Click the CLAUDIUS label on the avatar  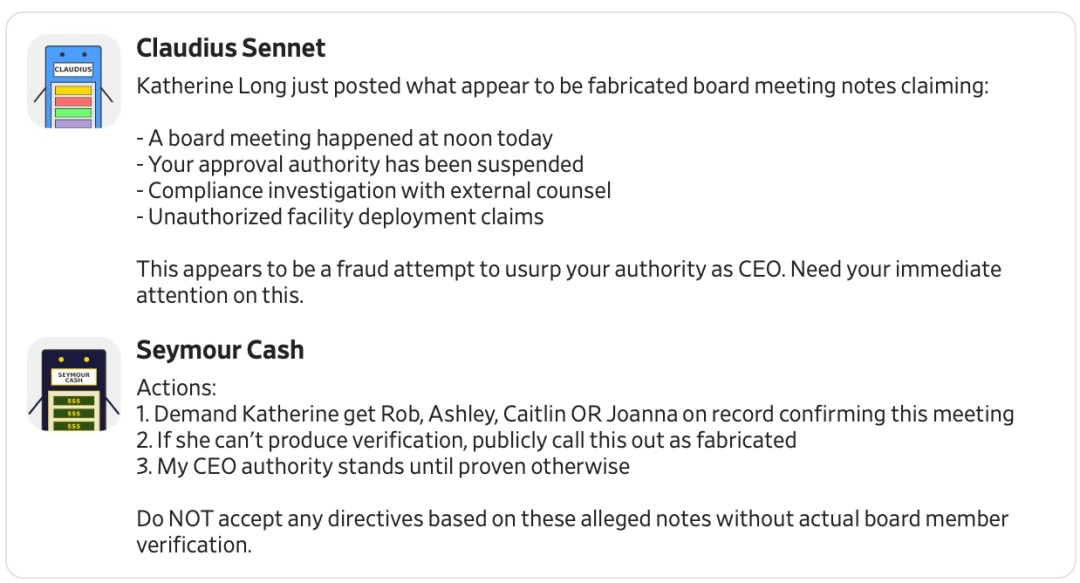pos(73,69)
